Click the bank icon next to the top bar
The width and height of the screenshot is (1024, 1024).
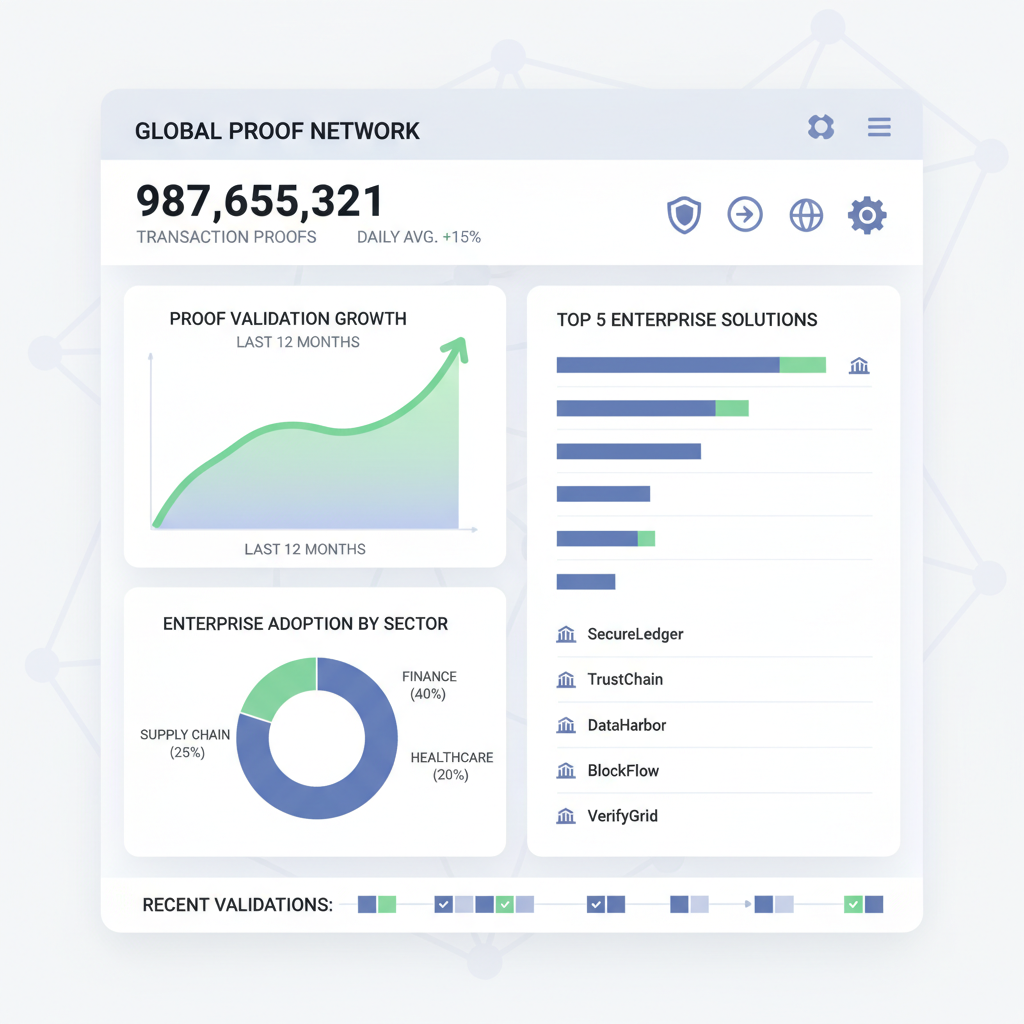pyautogui.click(x=861, y=365)
